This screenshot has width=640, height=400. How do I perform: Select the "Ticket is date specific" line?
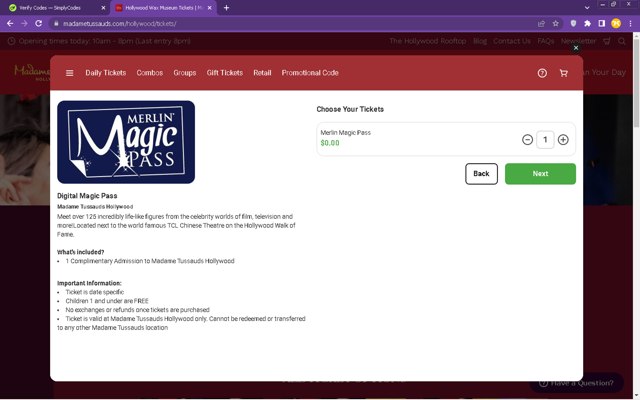pos(95,292)
